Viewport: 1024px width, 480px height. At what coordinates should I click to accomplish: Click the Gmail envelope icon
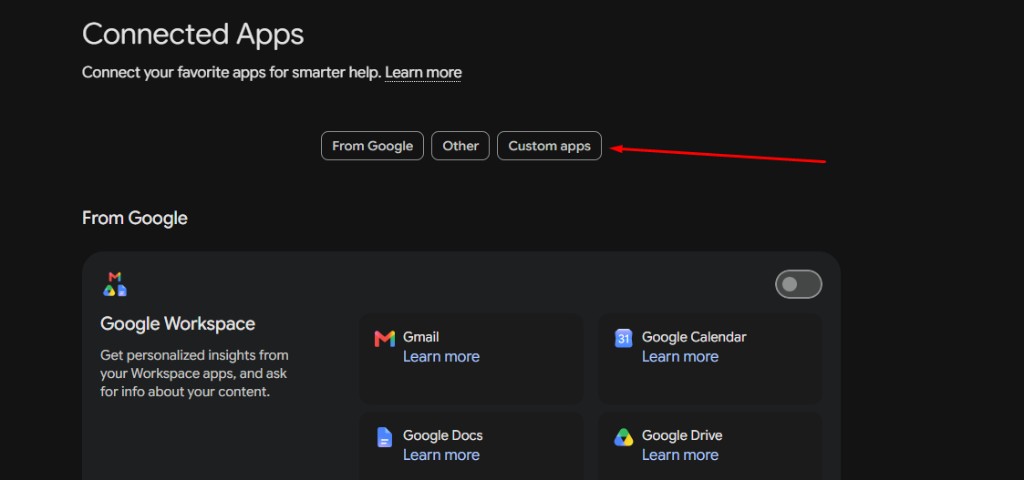(x=385, y=338)
